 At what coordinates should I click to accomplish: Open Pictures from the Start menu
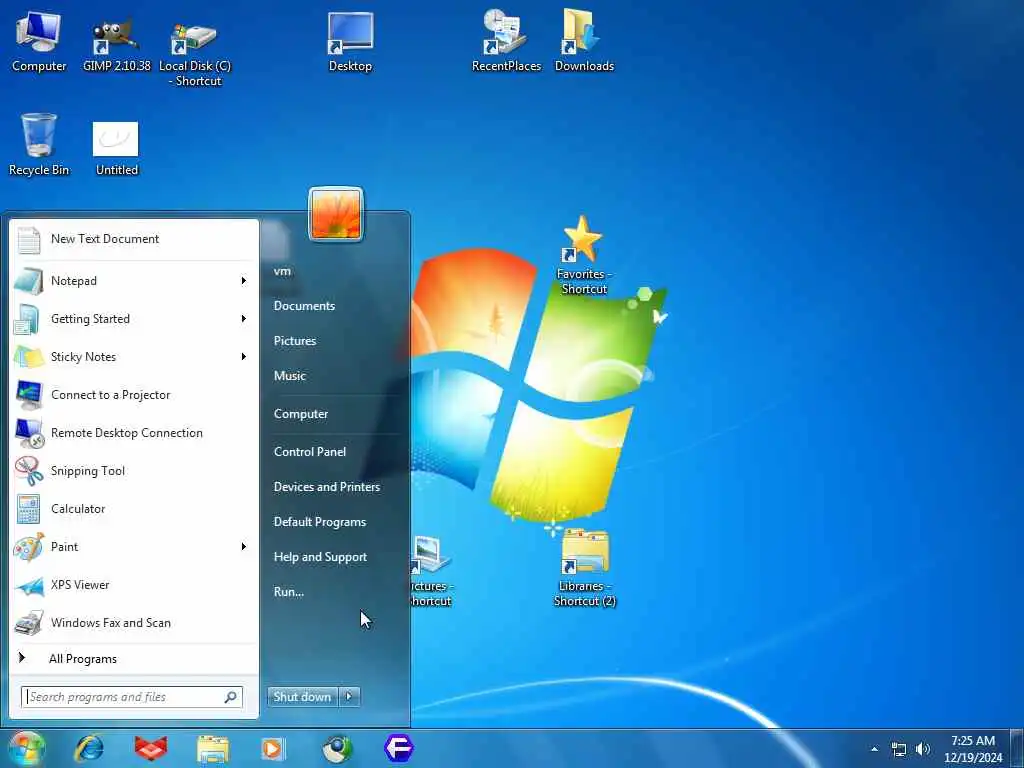click(295, 341)
